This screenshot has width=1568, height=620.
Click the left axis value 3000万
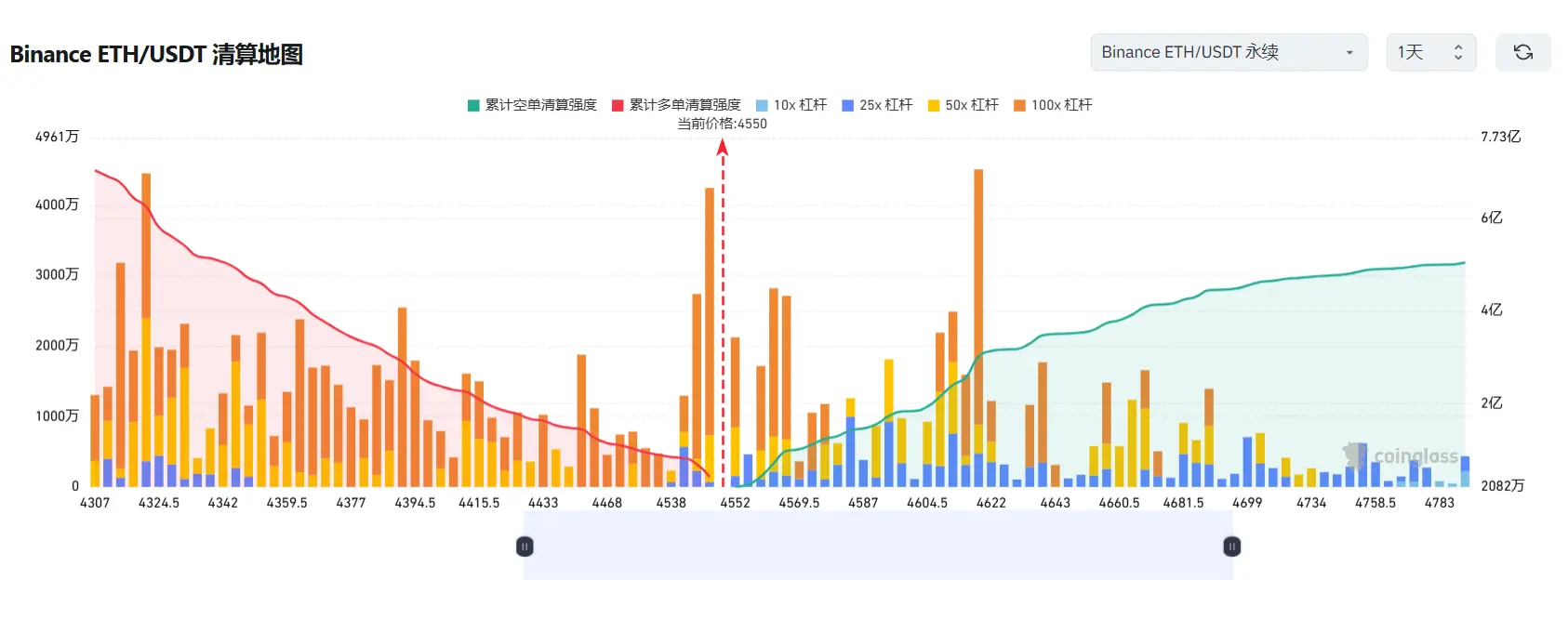click(57, 274)
